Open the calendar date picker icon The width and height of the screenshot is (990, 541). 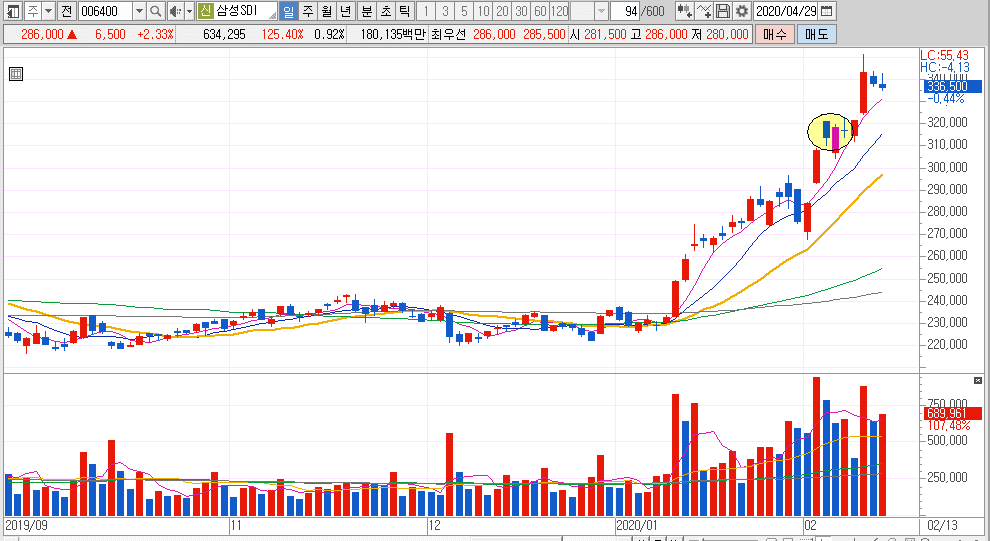coord(826,12)
